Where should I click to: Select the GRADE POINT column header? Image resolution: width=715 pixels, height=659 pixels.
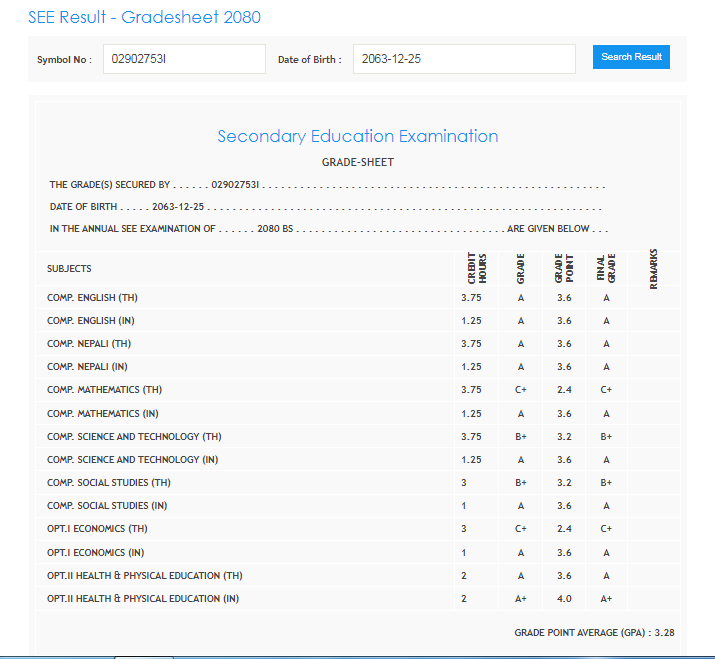pyautogui.click(x=564, y=269)
